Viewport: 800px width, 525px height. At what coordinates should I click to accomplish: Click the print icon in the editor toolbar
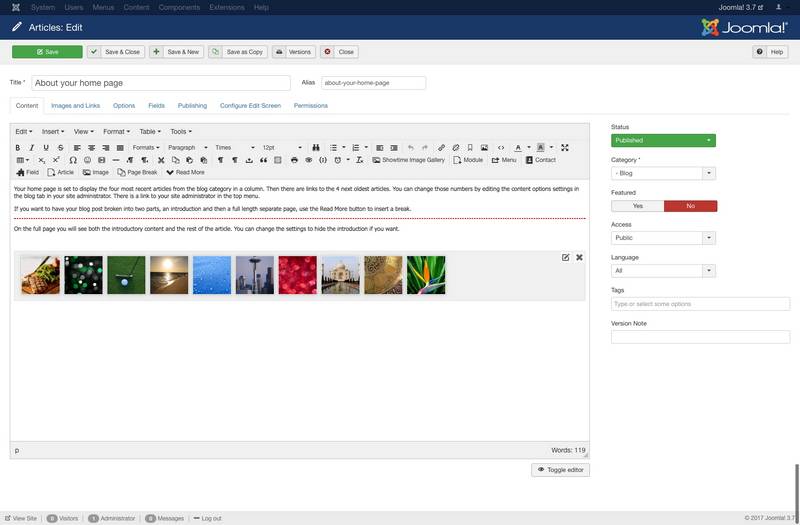[294, 160]
